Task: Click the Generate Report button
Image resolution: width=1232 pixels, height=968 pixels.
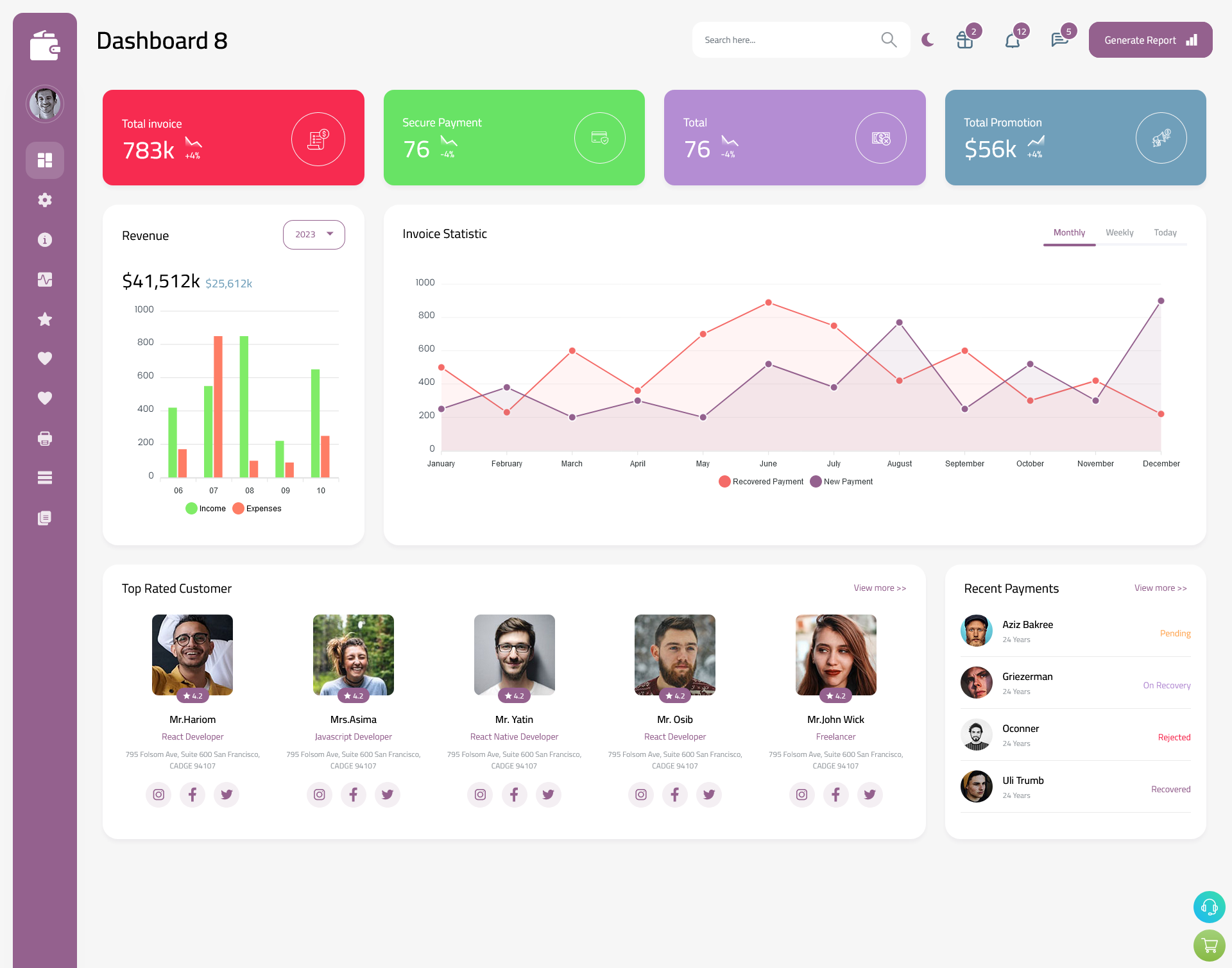Action: [x=1148, y=40]
